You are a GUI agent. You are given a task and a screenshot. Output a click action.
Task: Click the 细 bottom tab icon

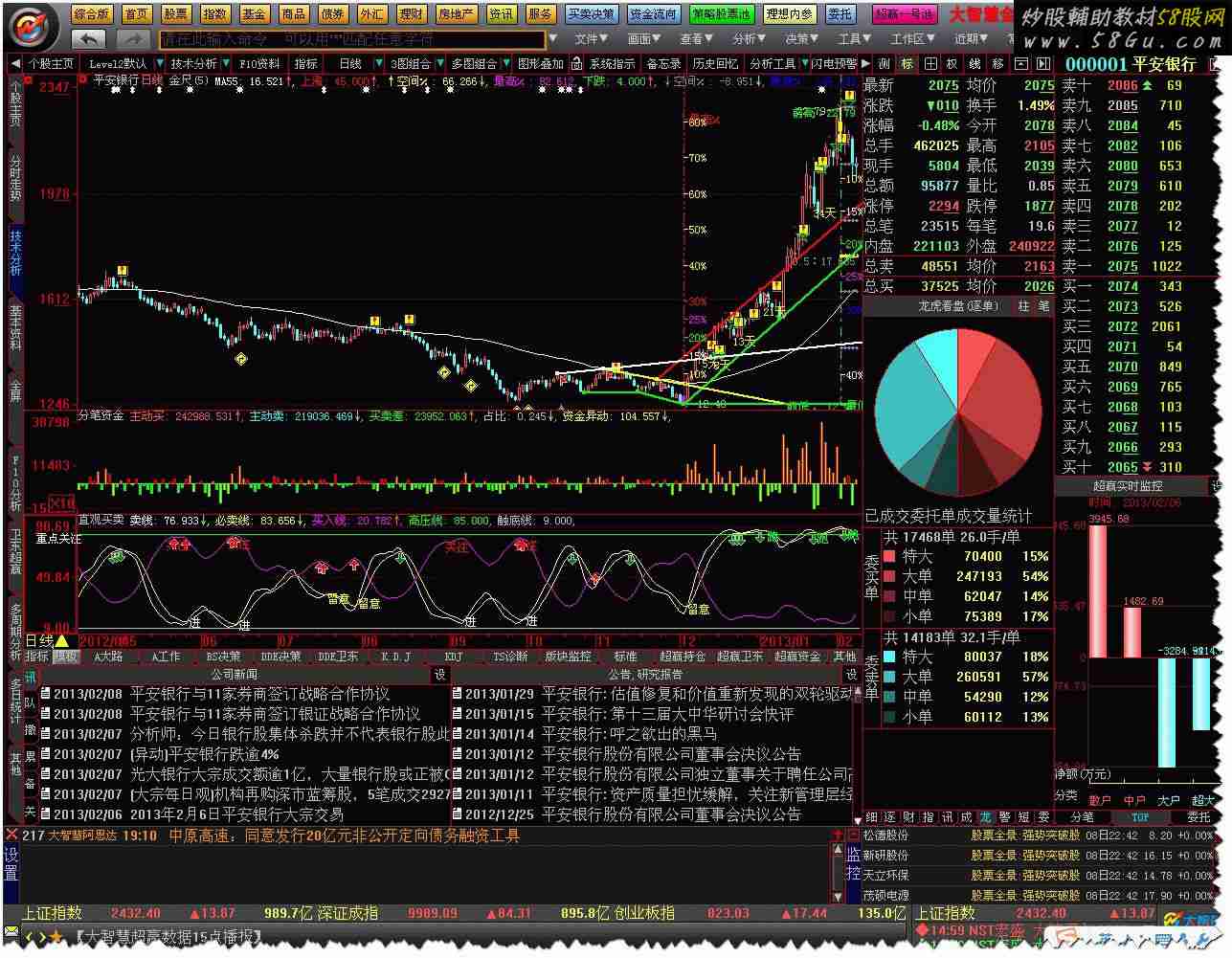(872, 817)
